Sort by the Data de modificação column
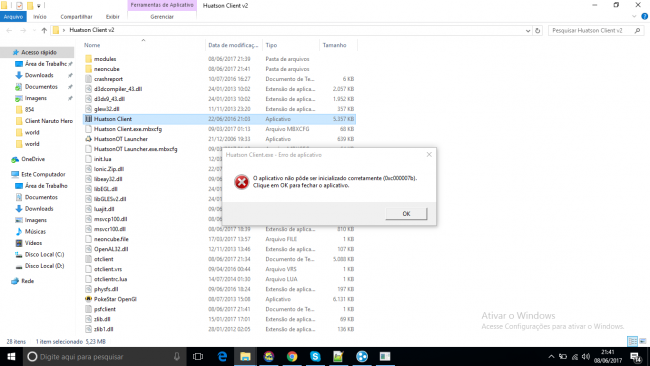 tap(233, 45)
